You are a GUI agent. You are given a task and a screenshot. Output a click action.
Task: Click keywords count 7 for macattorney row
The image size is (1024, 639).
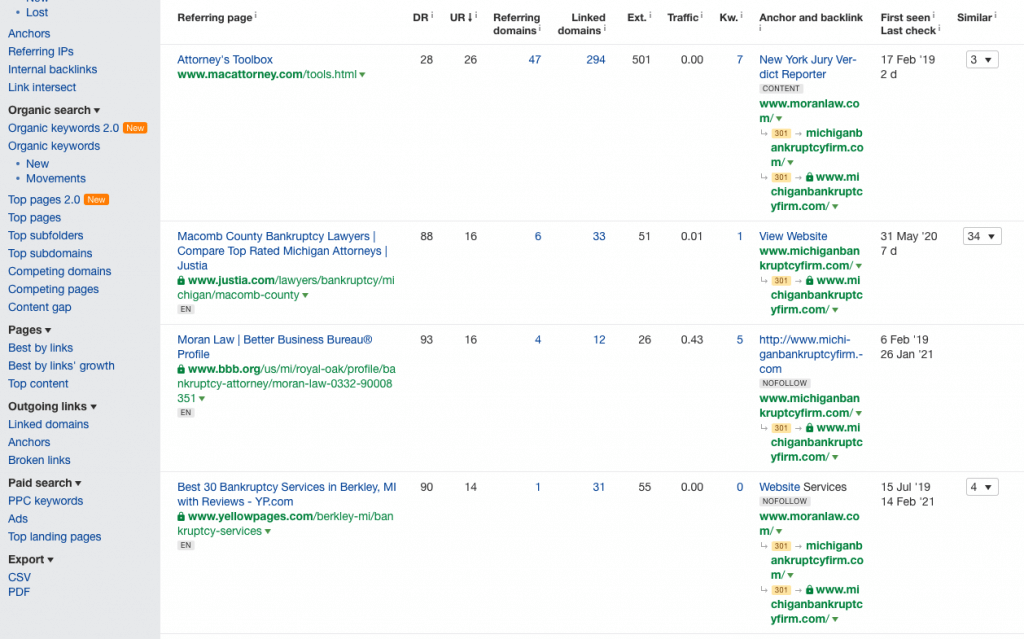[x=740, y=59]
